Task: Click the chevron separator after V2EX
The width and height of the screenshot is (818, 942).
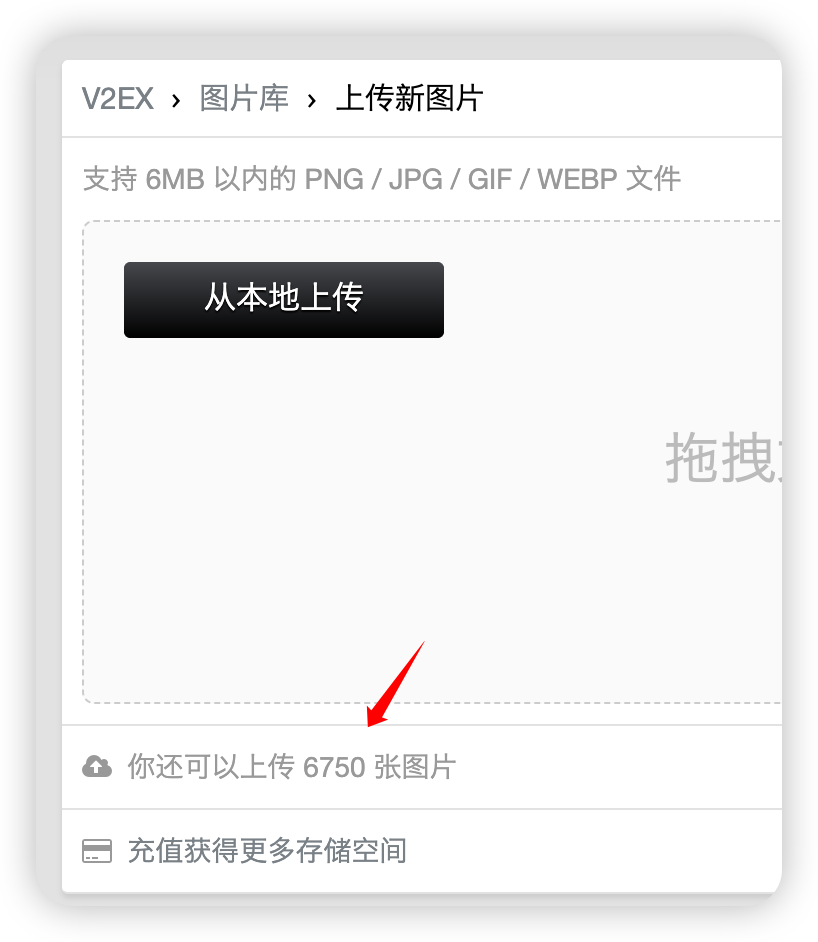Action: tap(176, 101)
